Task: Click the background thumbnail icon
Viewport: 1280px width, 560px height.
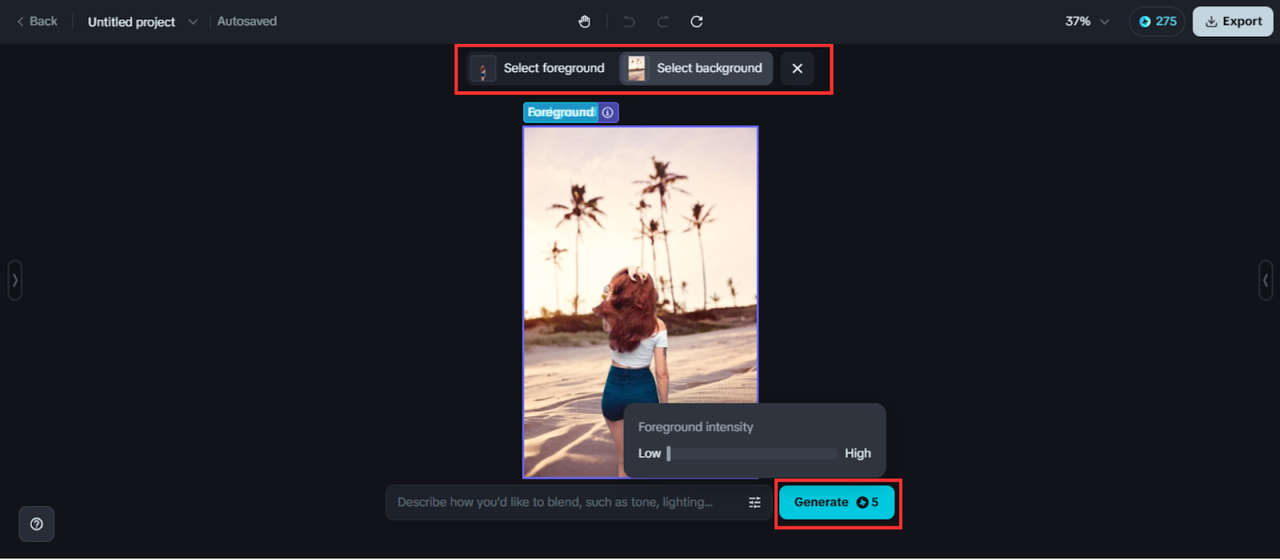Action: [636, 68]
